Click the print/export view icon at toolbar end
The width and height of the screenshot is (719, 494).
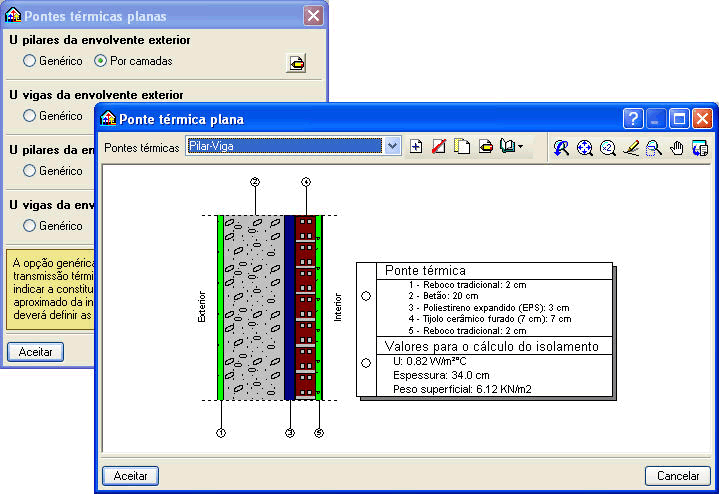point(700,148)
